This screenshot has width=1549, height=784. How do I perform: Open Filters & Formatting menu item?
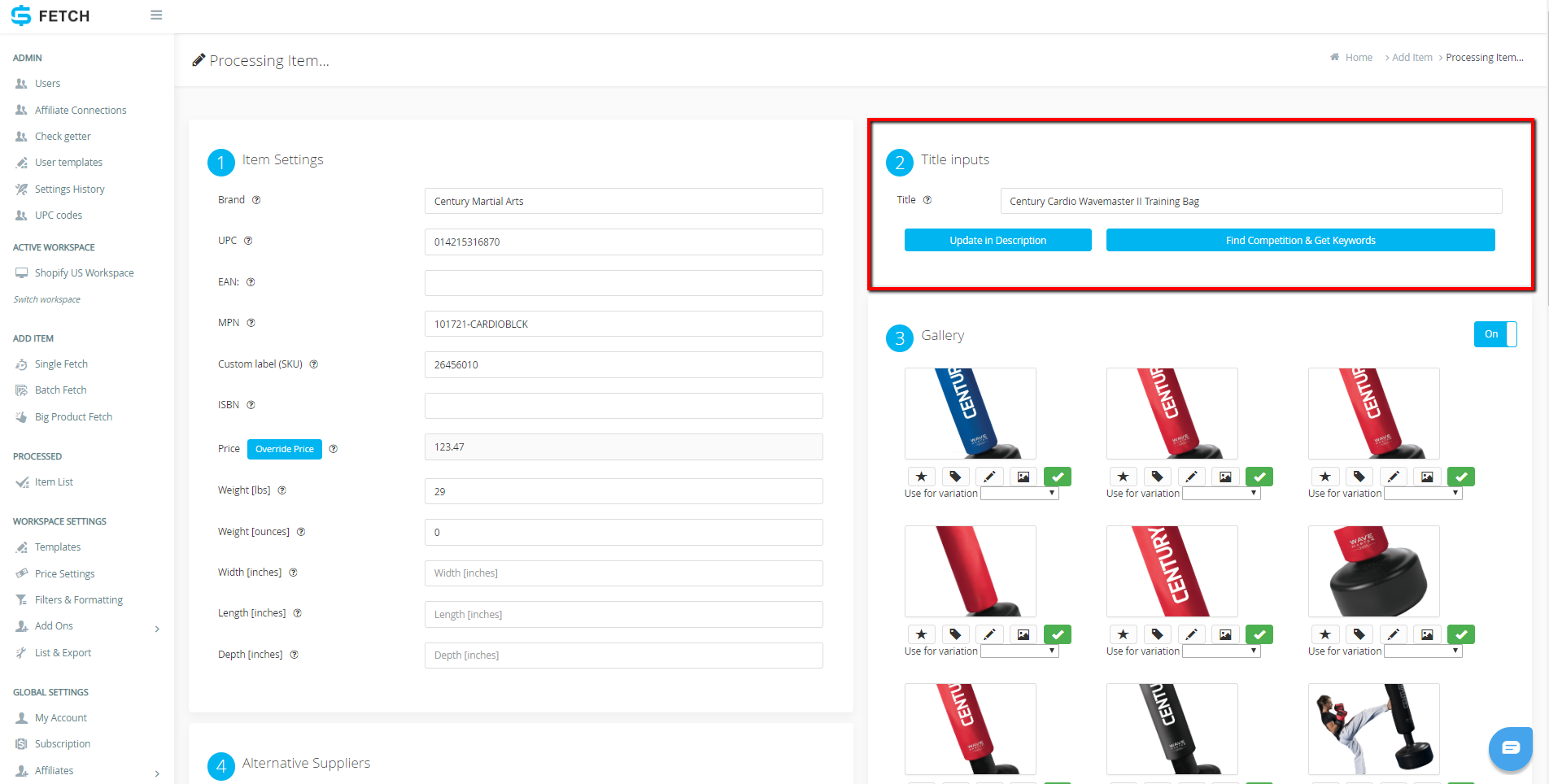pos(78,599)
